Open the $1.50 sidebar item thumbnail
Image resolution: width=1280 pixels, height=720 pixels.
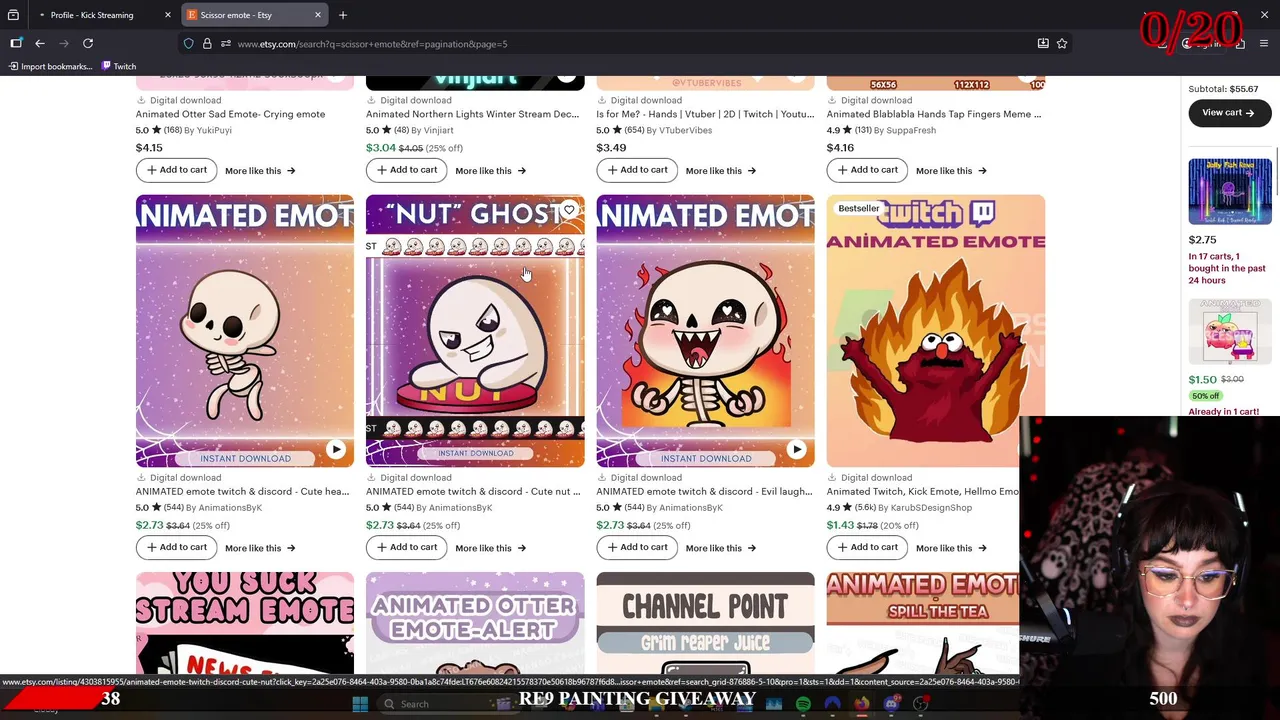tap(1230, 331)
